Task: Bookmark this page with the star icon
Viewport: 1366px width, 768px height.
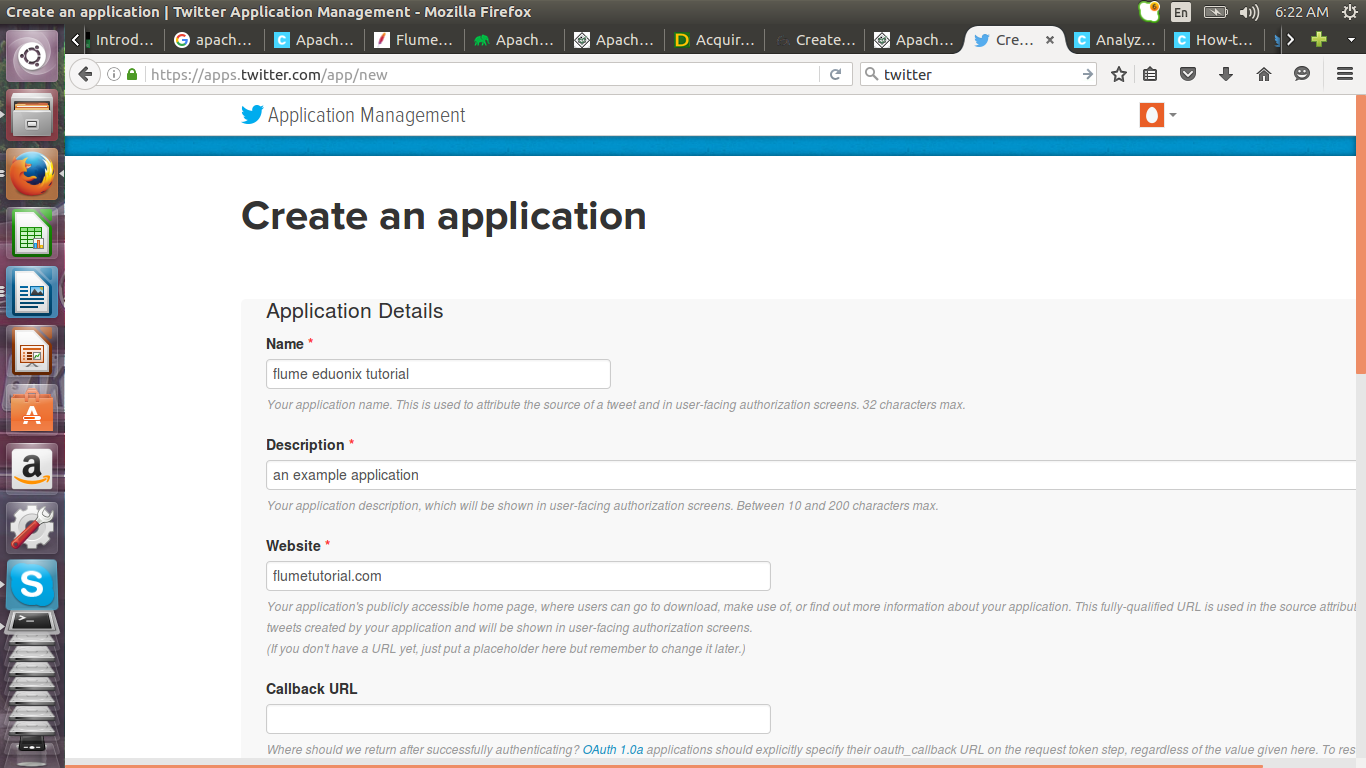Action: 1119,74
